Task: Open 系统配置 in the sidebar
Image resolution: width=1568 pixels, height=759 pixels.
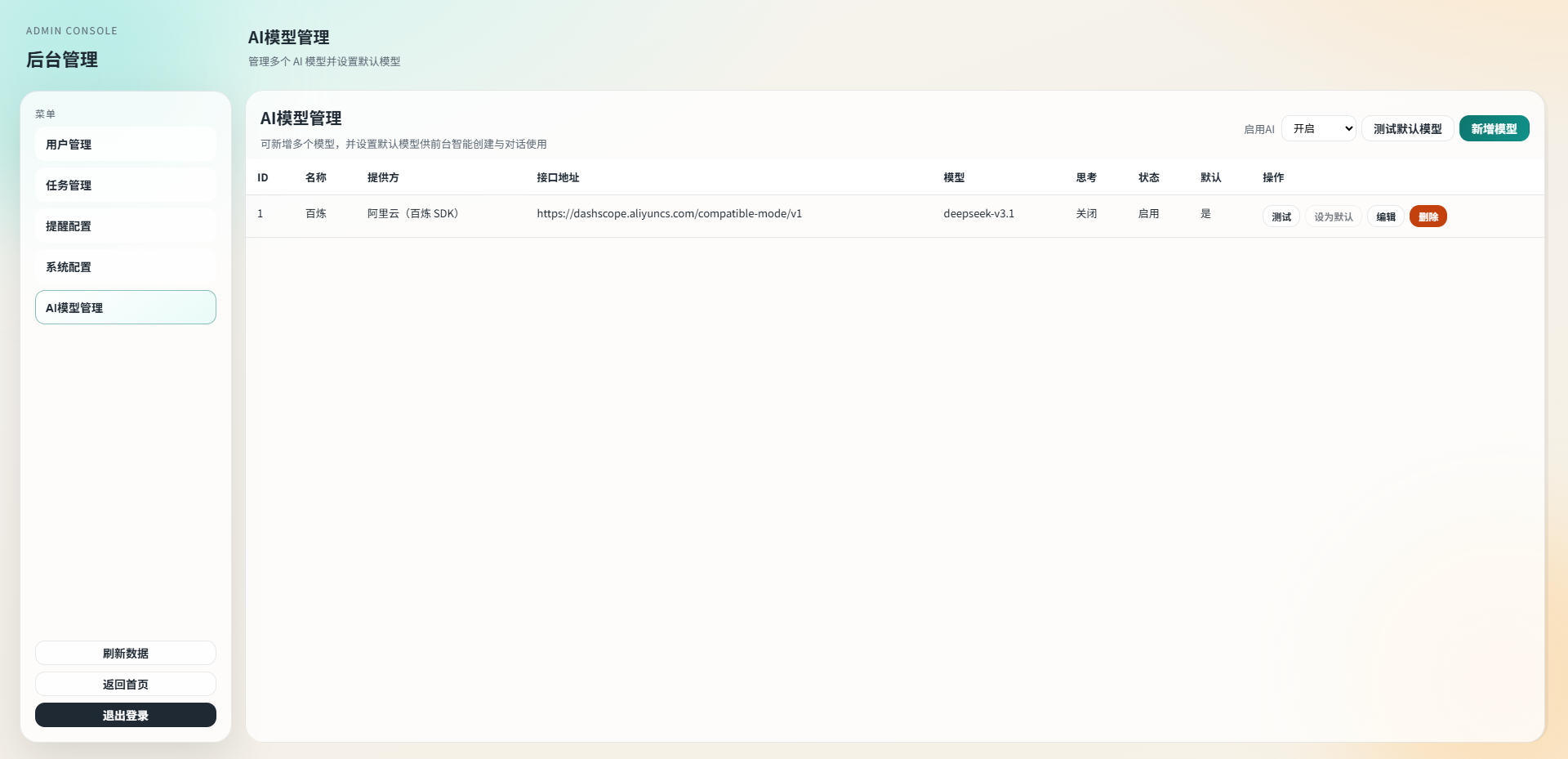Action: point(125,267)
